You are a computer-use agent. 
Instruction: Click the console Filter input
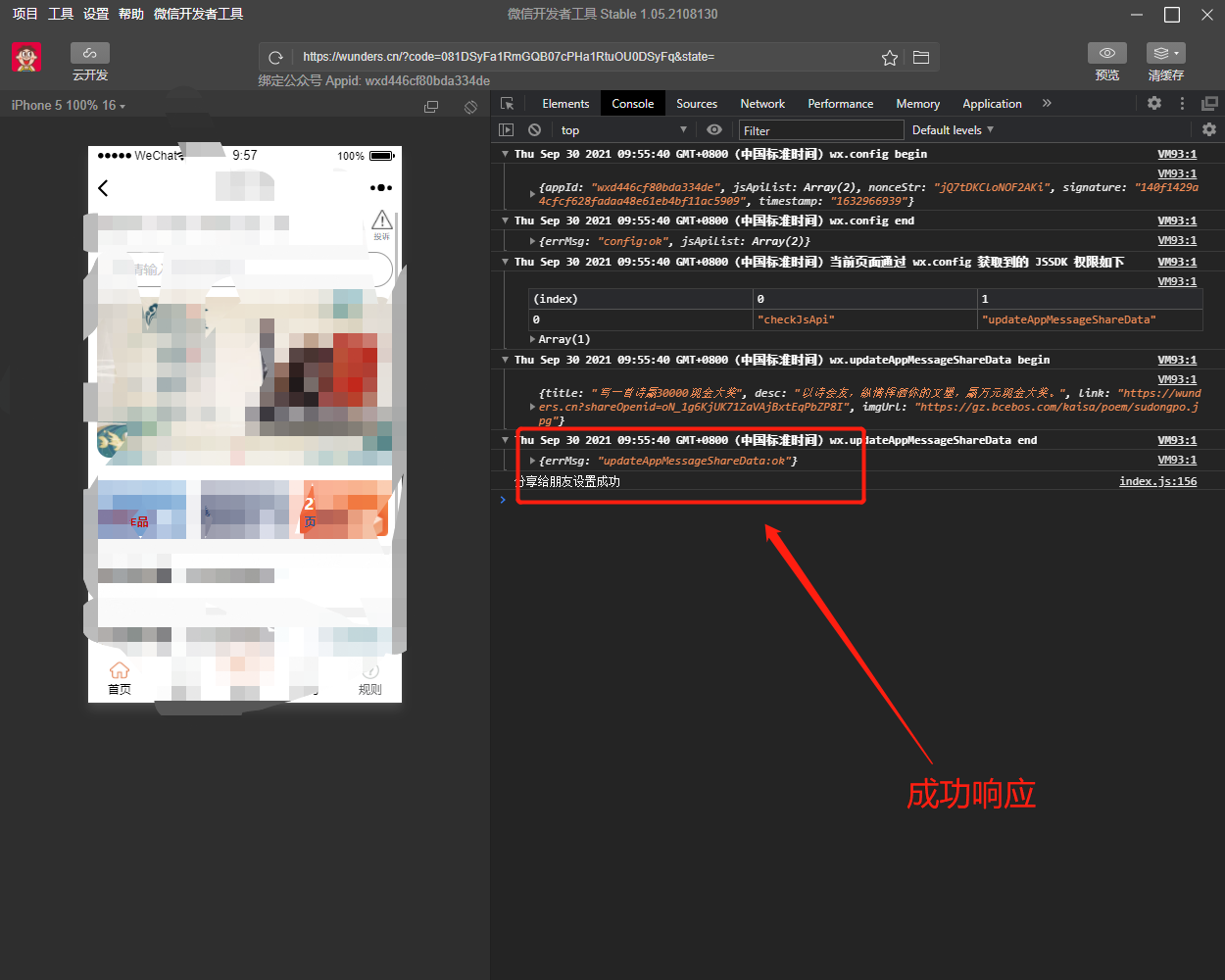820,130
